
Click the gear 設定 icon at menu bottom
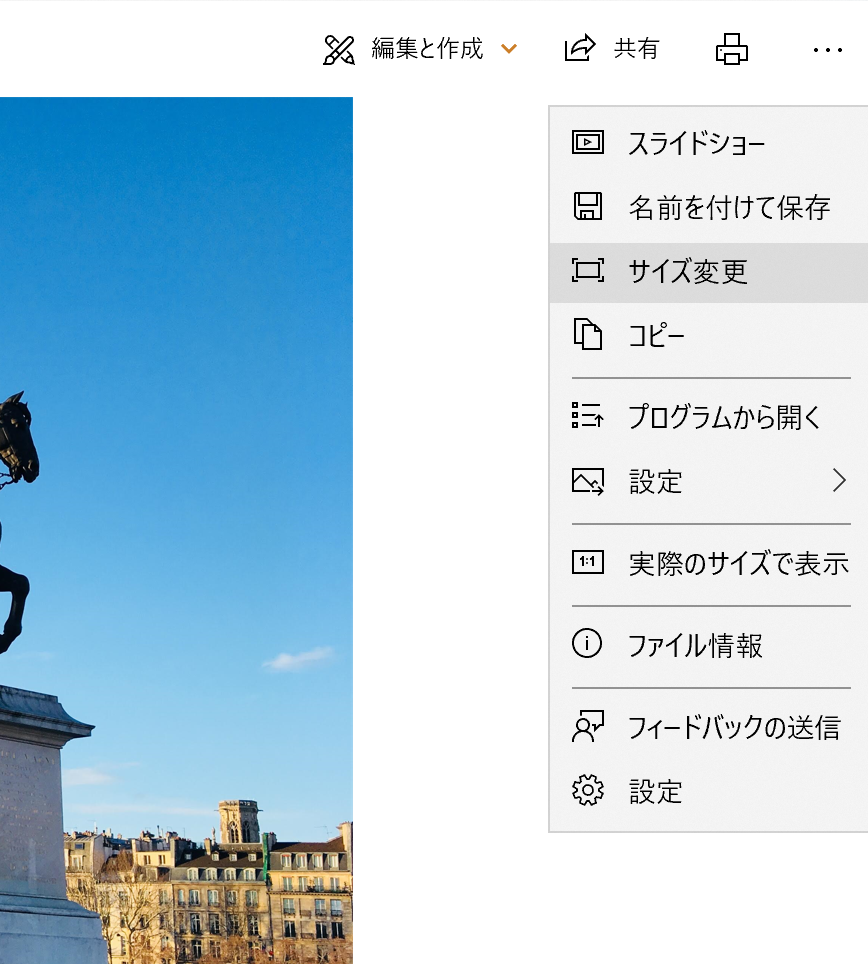pyautogui.click(x=587, y=791)
